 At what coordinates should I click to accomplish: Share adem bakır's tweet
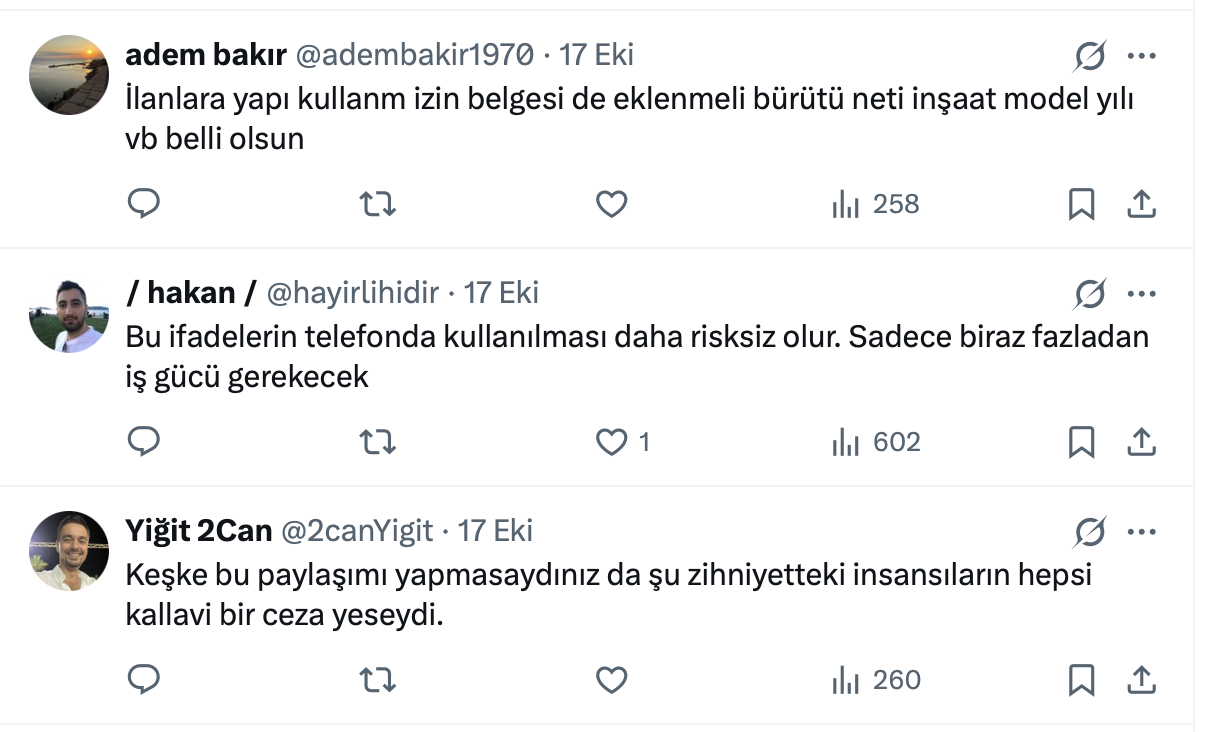(x=1141, y=204)
